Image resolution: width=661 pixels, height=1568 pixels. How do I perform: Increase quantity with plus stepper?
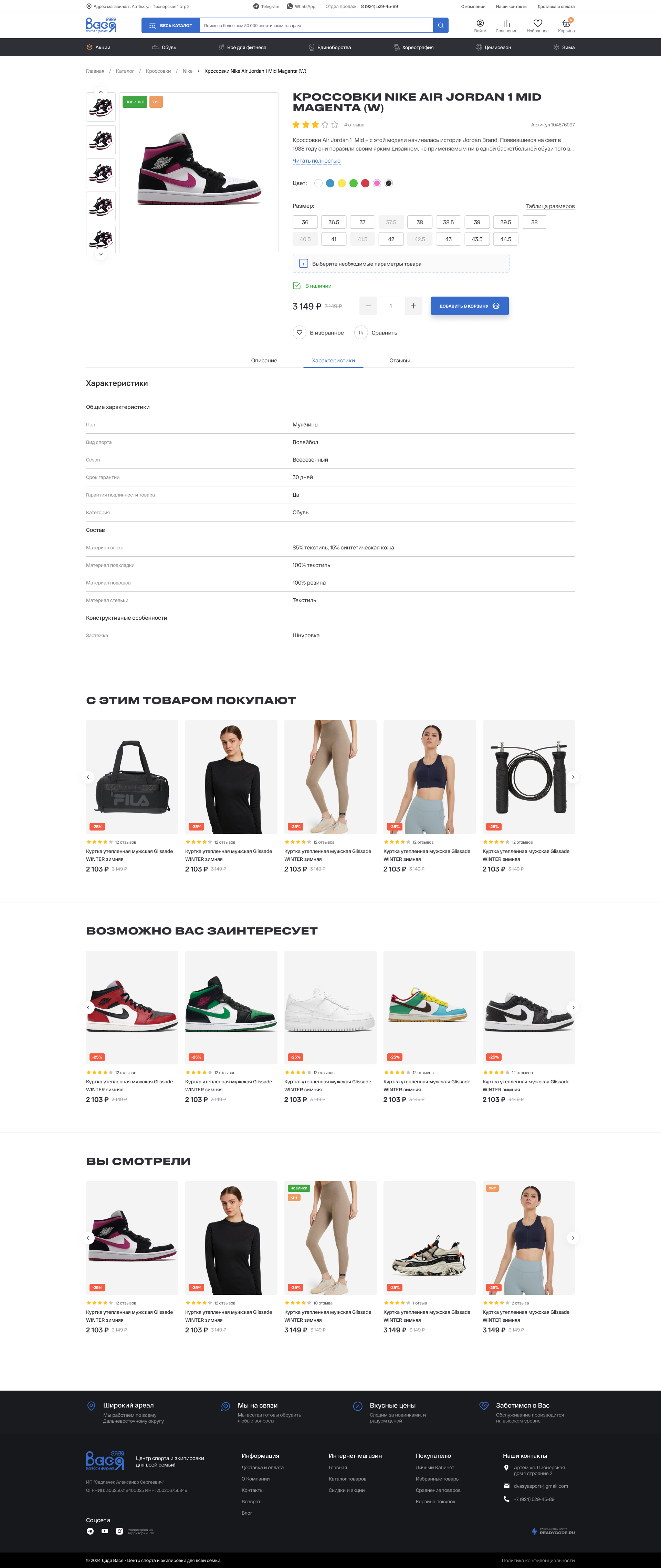413,306
